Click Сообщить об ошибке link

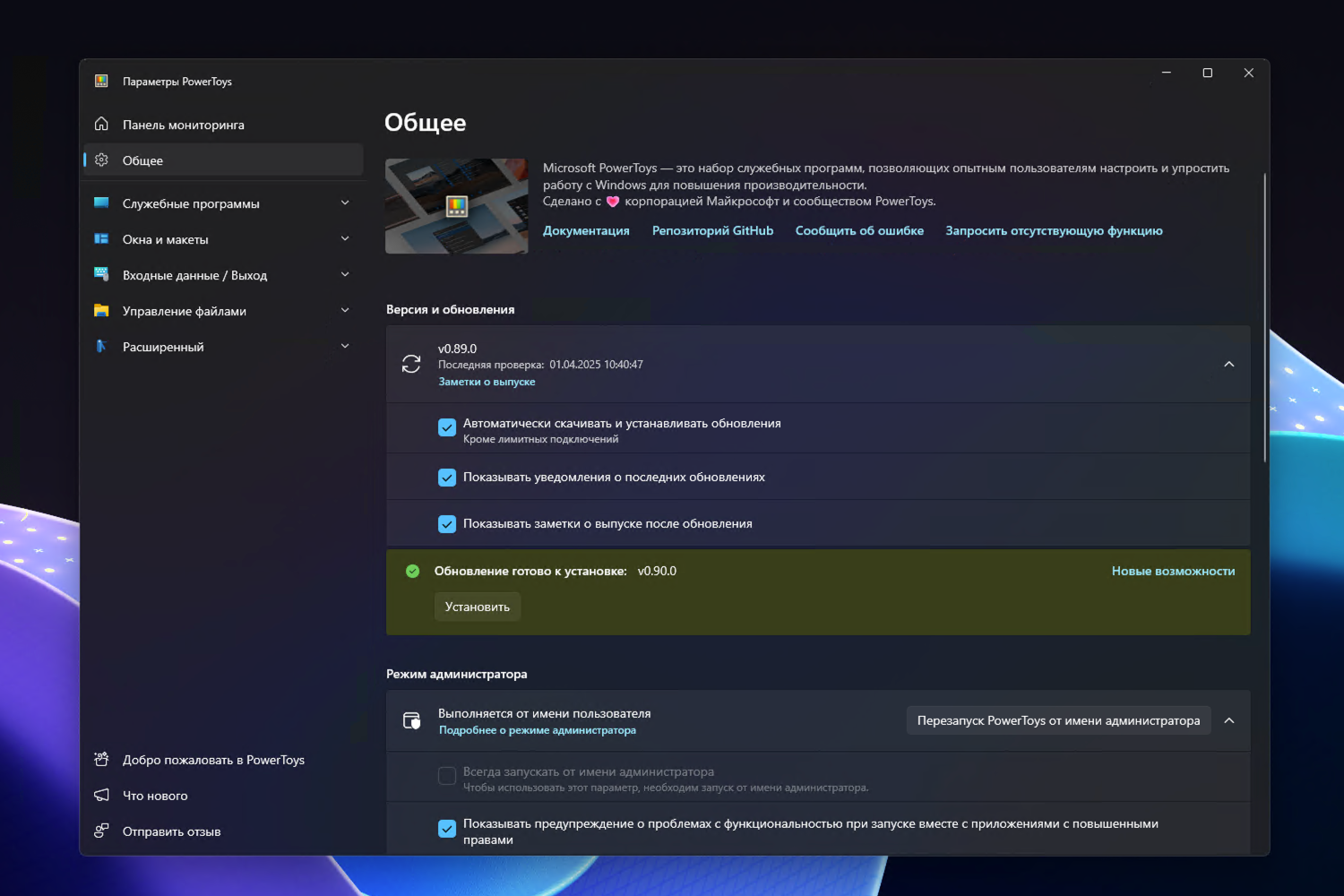(x=859, y=230)
